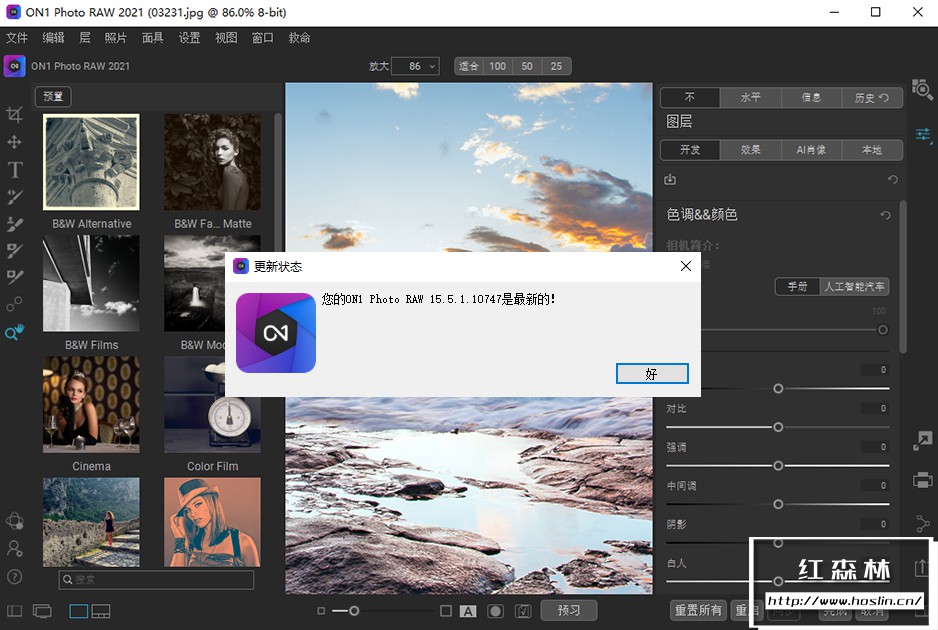
Task: Click the Share icon on right strip
Action: point(922,524)
